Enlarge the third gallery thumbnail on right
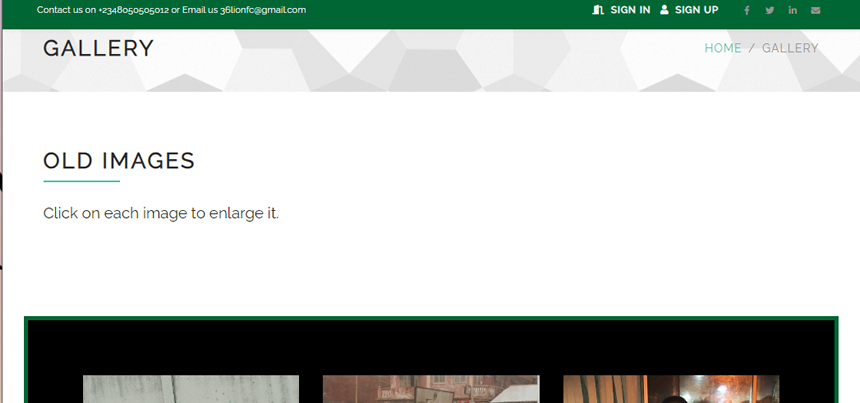This screenshot has height=403, width=860. [670, 389]
